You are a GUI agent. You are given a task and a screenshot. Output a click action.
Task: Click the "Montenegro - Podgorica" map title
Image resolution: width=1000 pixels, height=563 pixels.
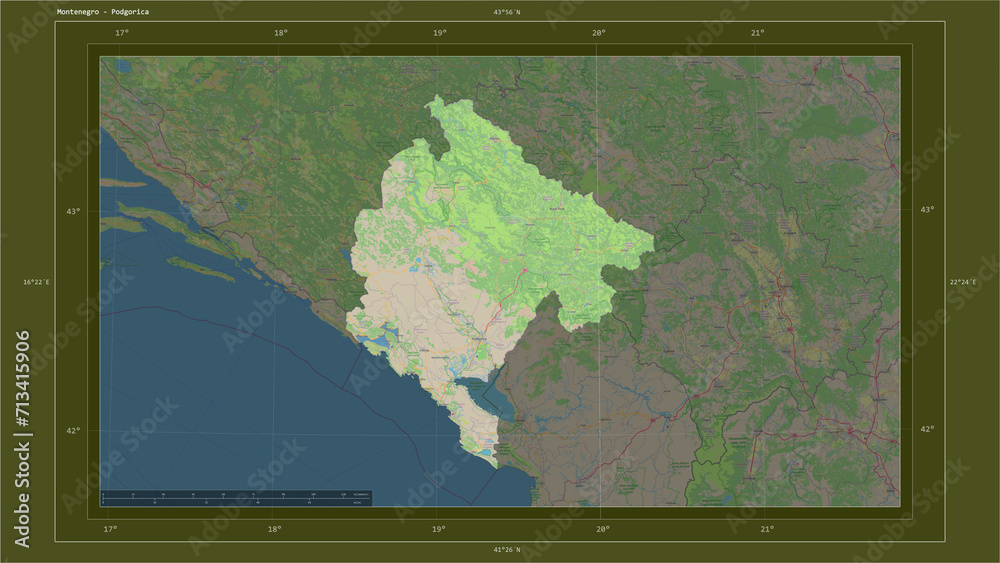coord(103,12)
